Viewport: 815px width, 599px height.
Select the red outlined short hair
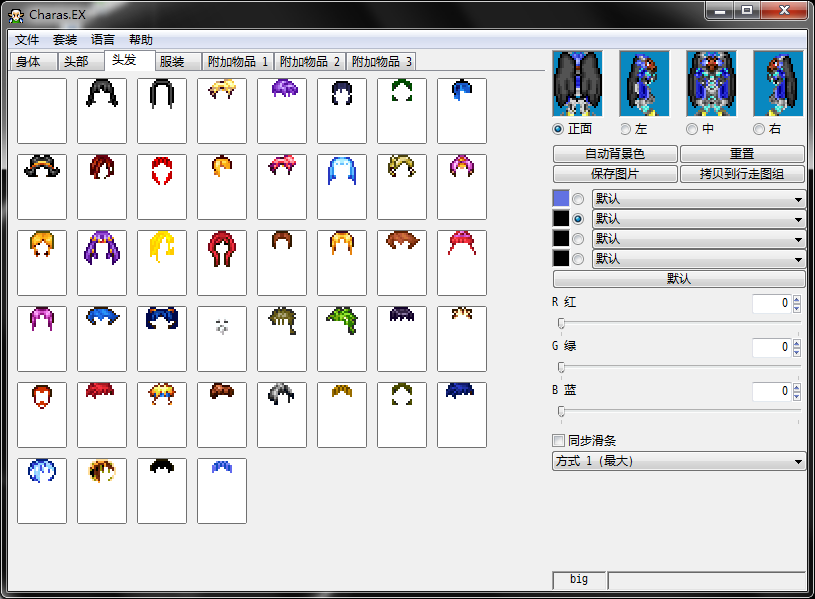[x=162, y=187]
